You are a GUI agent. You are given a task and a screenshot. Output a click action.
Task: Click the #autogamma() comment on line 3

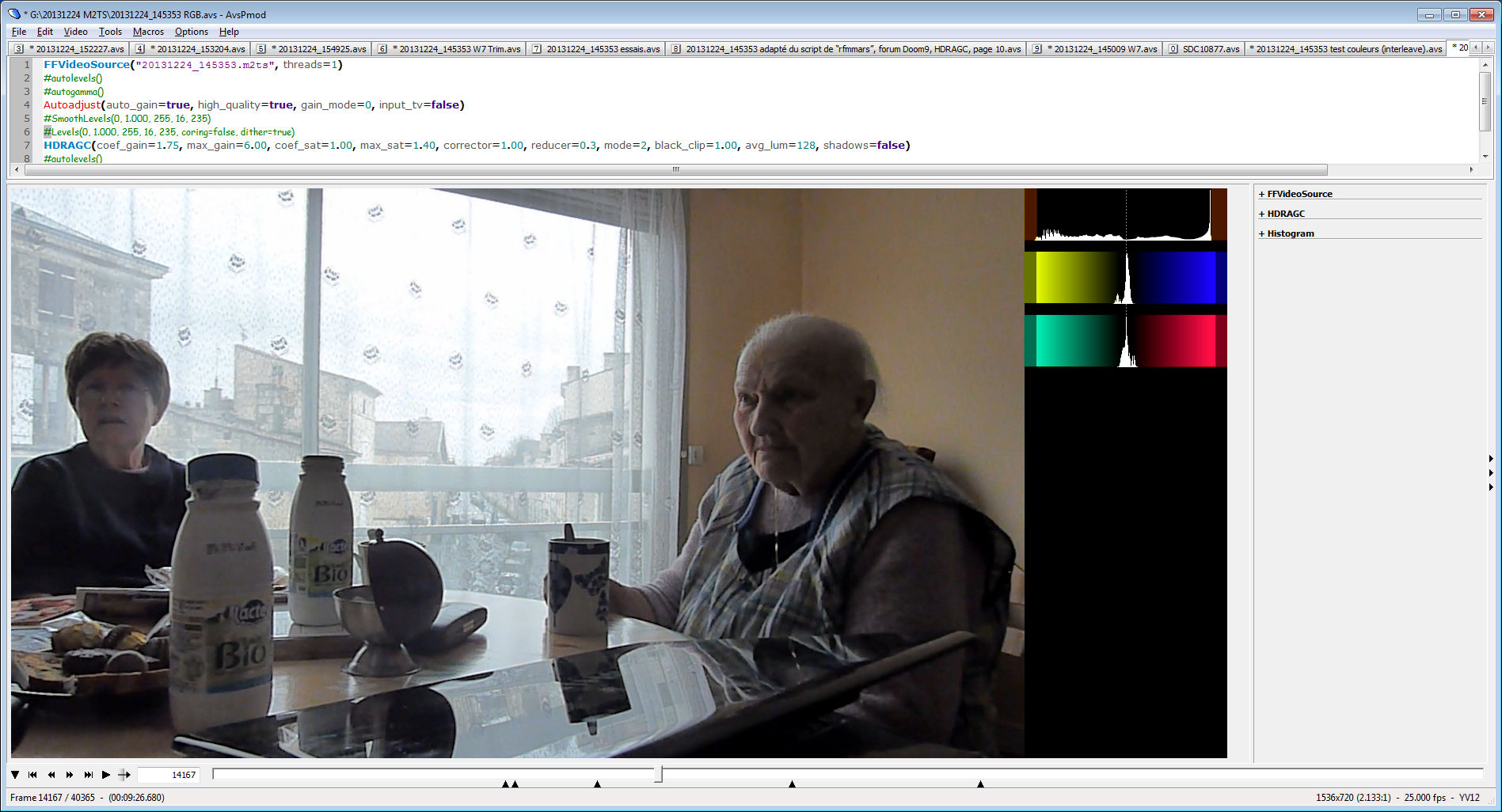[x=74, y=92]
